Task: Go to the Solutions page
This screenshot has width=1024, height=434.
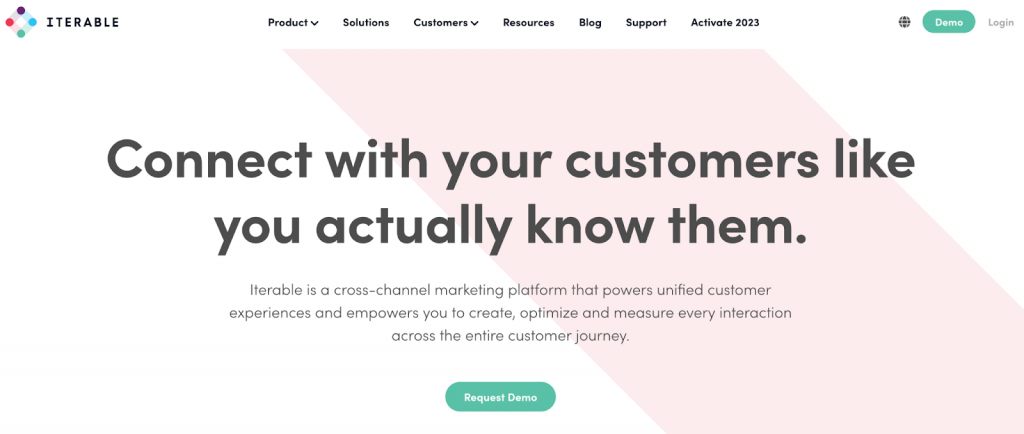Action: coord(366,23)
